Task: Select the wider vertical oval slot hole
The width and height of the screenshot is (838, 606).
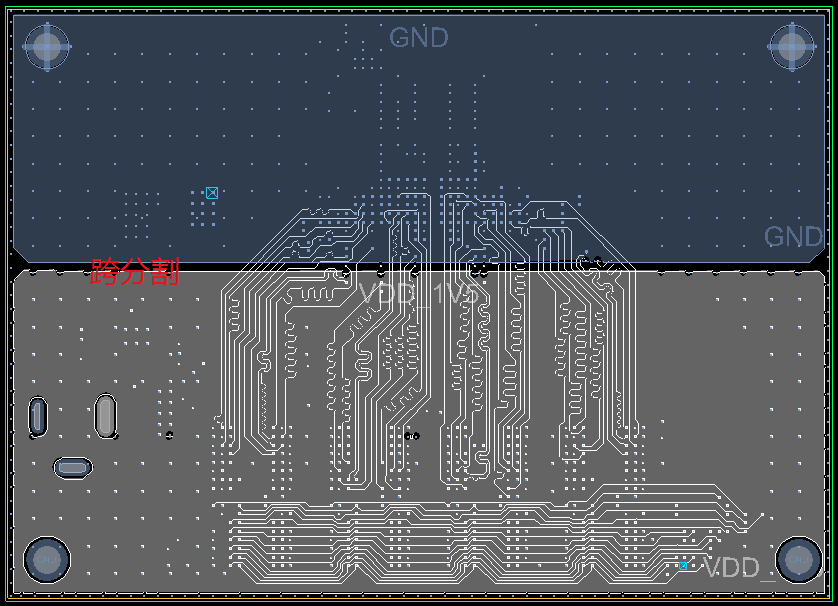Action: click(105, 414)
